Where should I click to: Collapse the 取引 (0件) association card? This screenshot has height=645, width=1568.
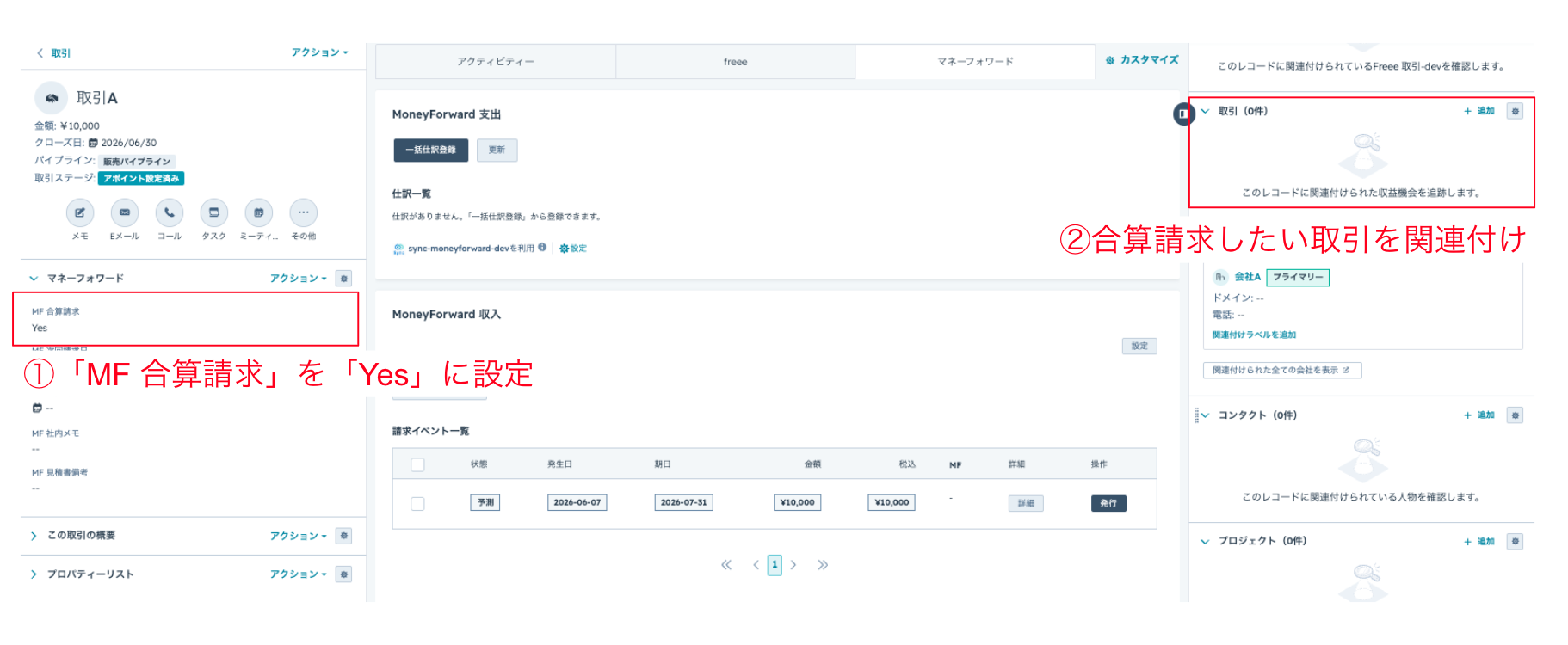click(x=1205, y=111)
